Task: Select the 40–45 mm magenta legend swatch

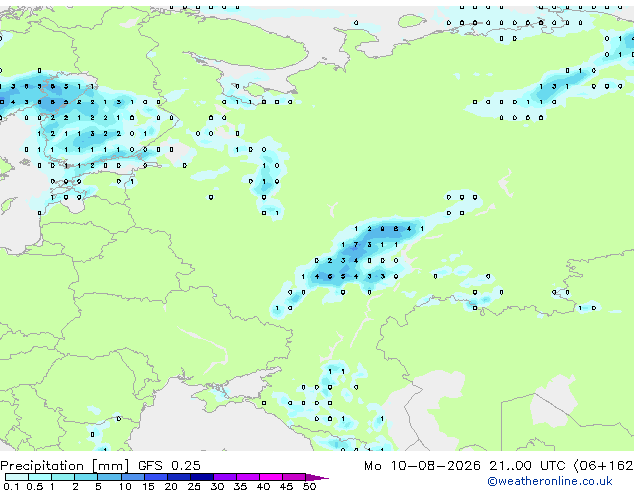Action: (x=271, y=477)
